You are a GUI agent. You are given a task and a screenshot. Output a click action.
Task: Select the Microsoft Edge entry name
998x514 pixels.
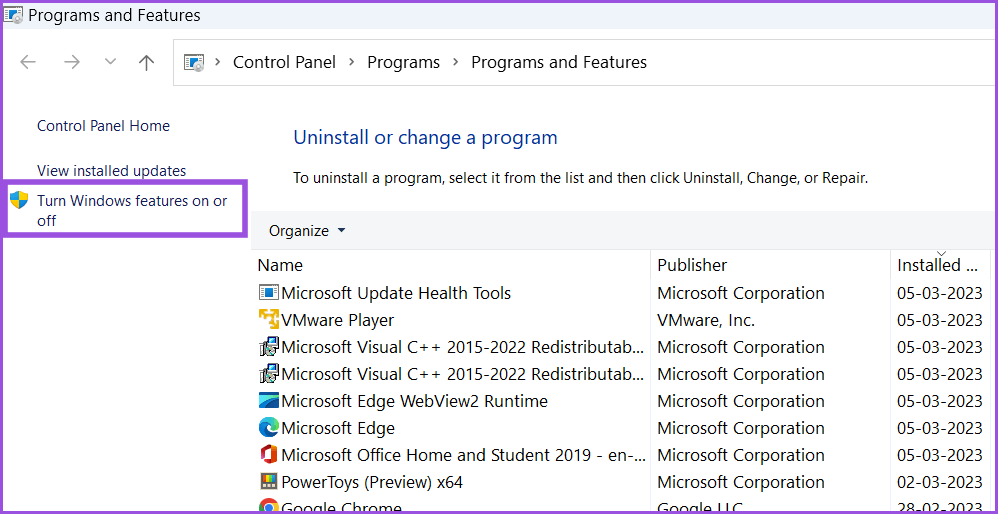pos(338,428)
